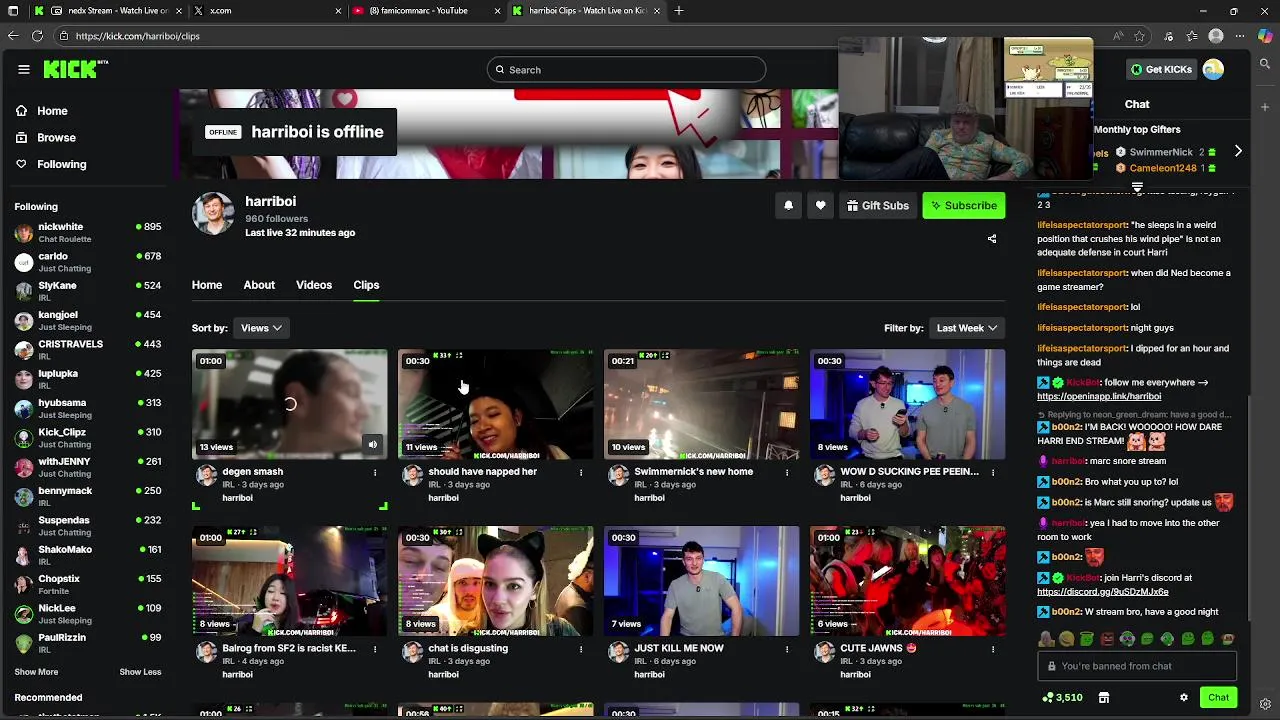Open nickwhite in the following list
The image size is (1280, 720).
point(88,232)
